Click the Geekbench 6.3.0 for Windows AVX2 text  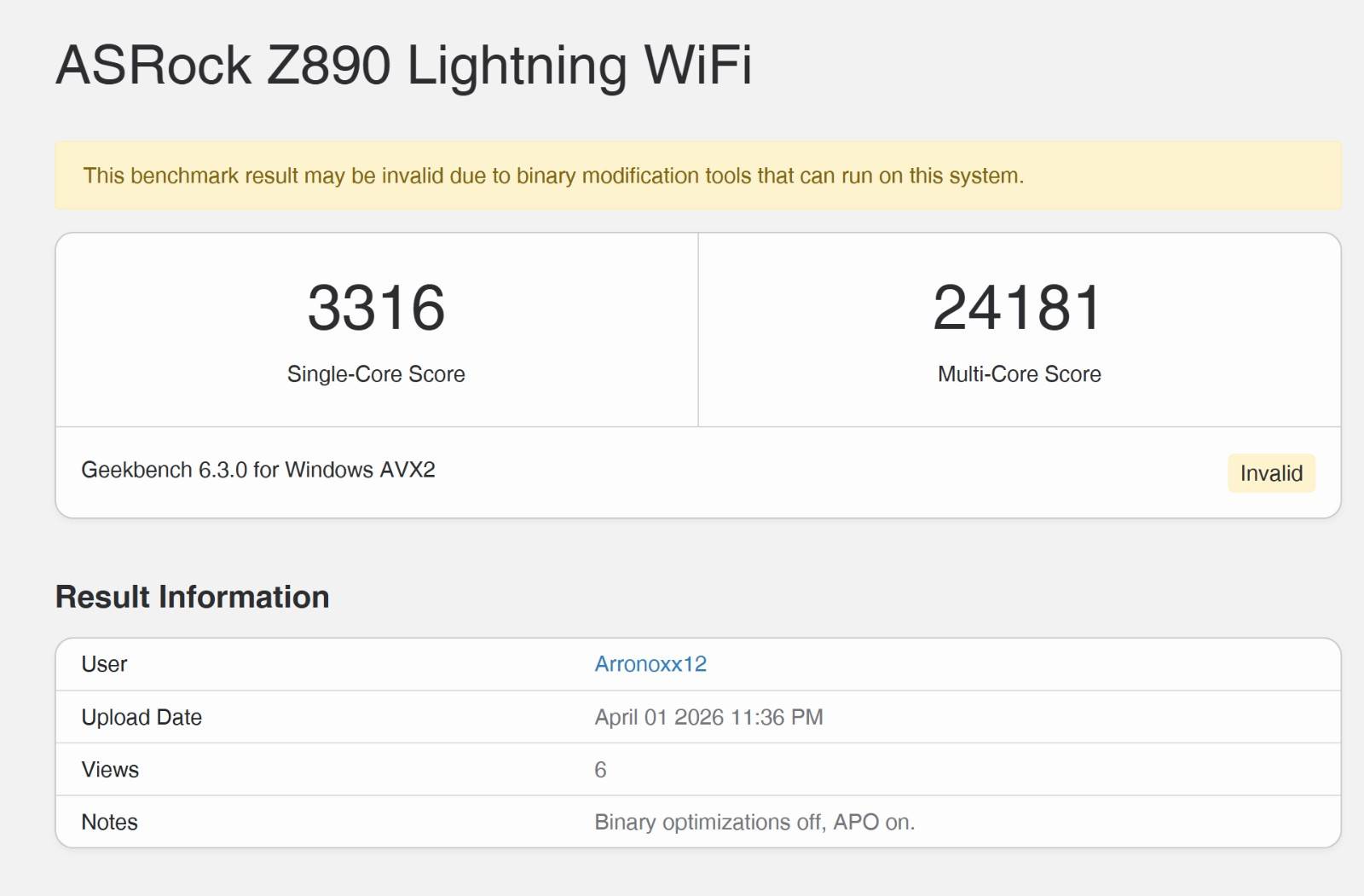[257, 470]
